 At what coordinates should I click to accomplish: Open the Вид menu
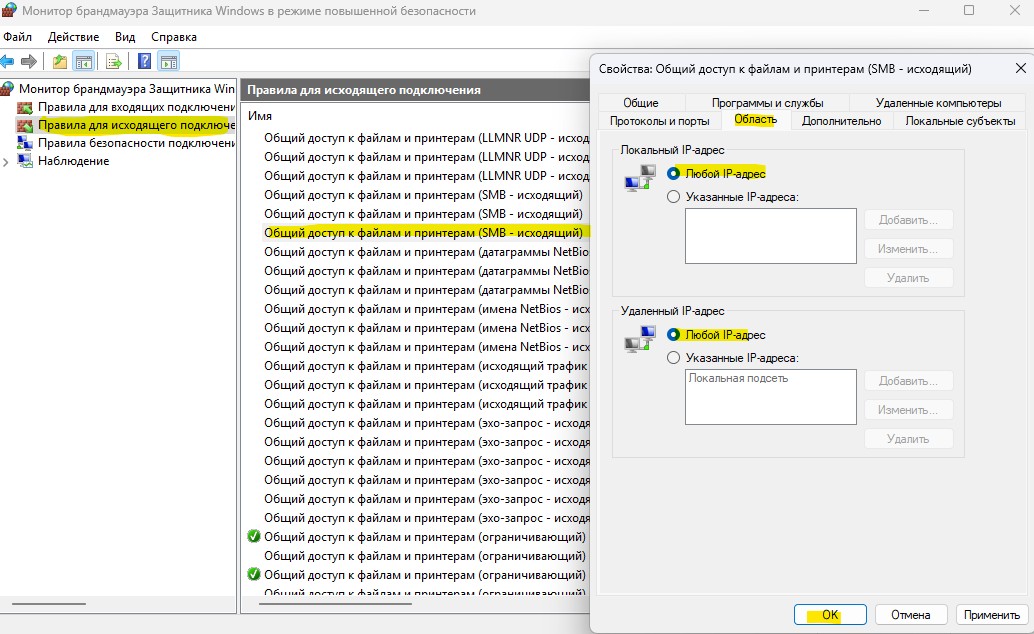(125, 37)
